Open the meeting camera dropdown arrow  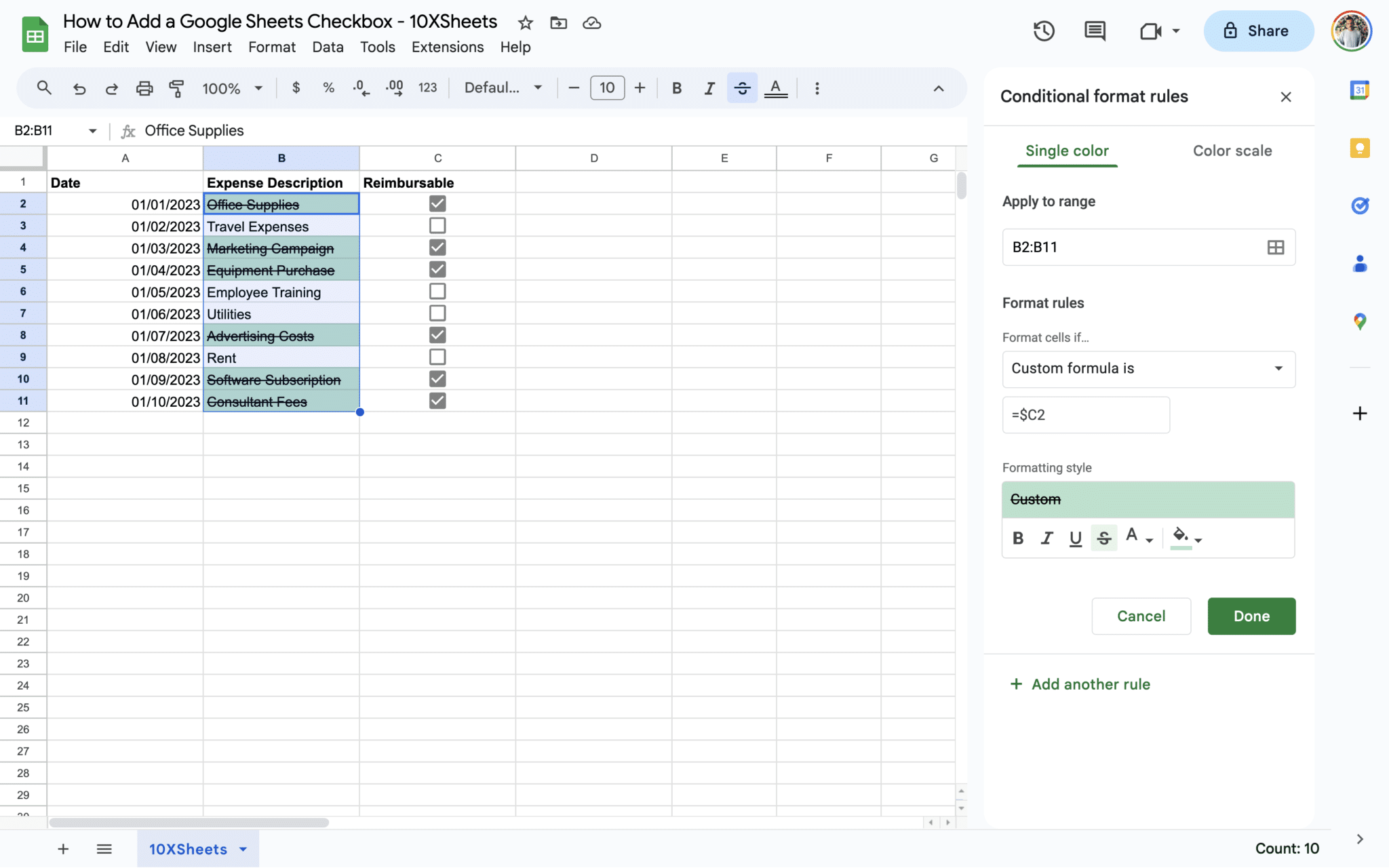click(1176, 31)
